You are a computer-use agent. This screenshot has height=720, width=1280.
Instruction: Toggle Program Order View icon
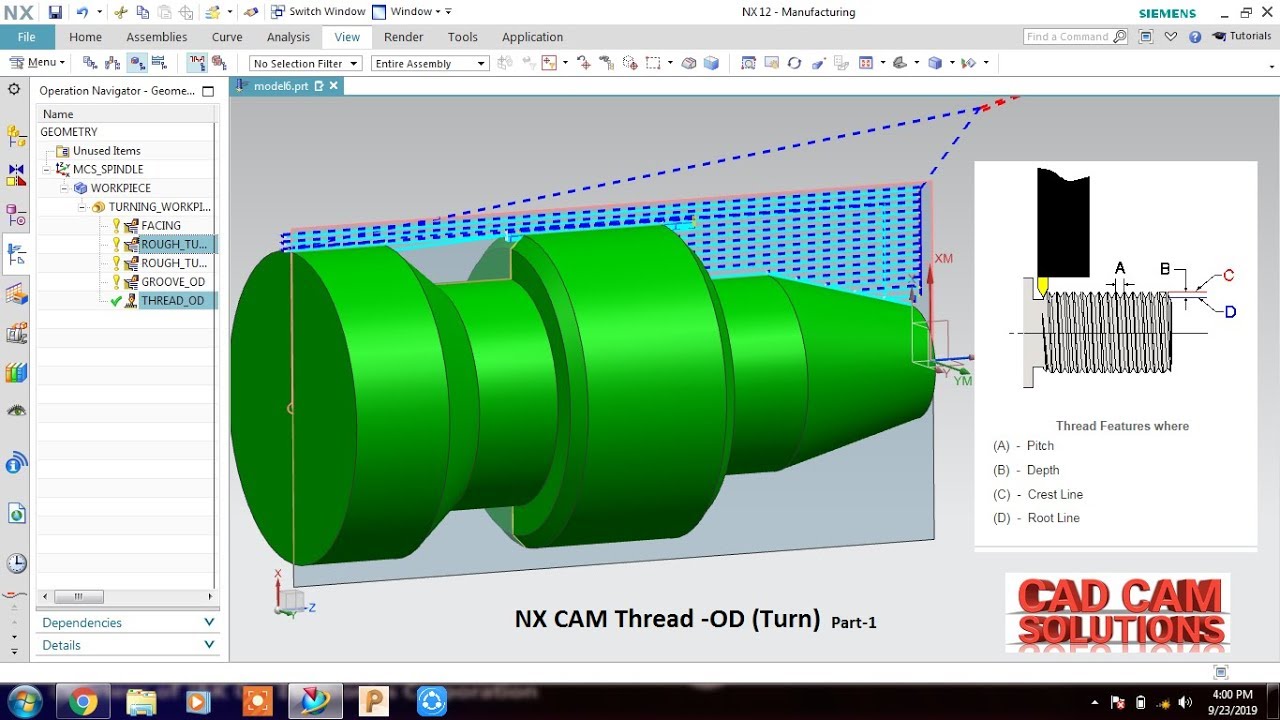pyautogui.click(x=90, y=62)
